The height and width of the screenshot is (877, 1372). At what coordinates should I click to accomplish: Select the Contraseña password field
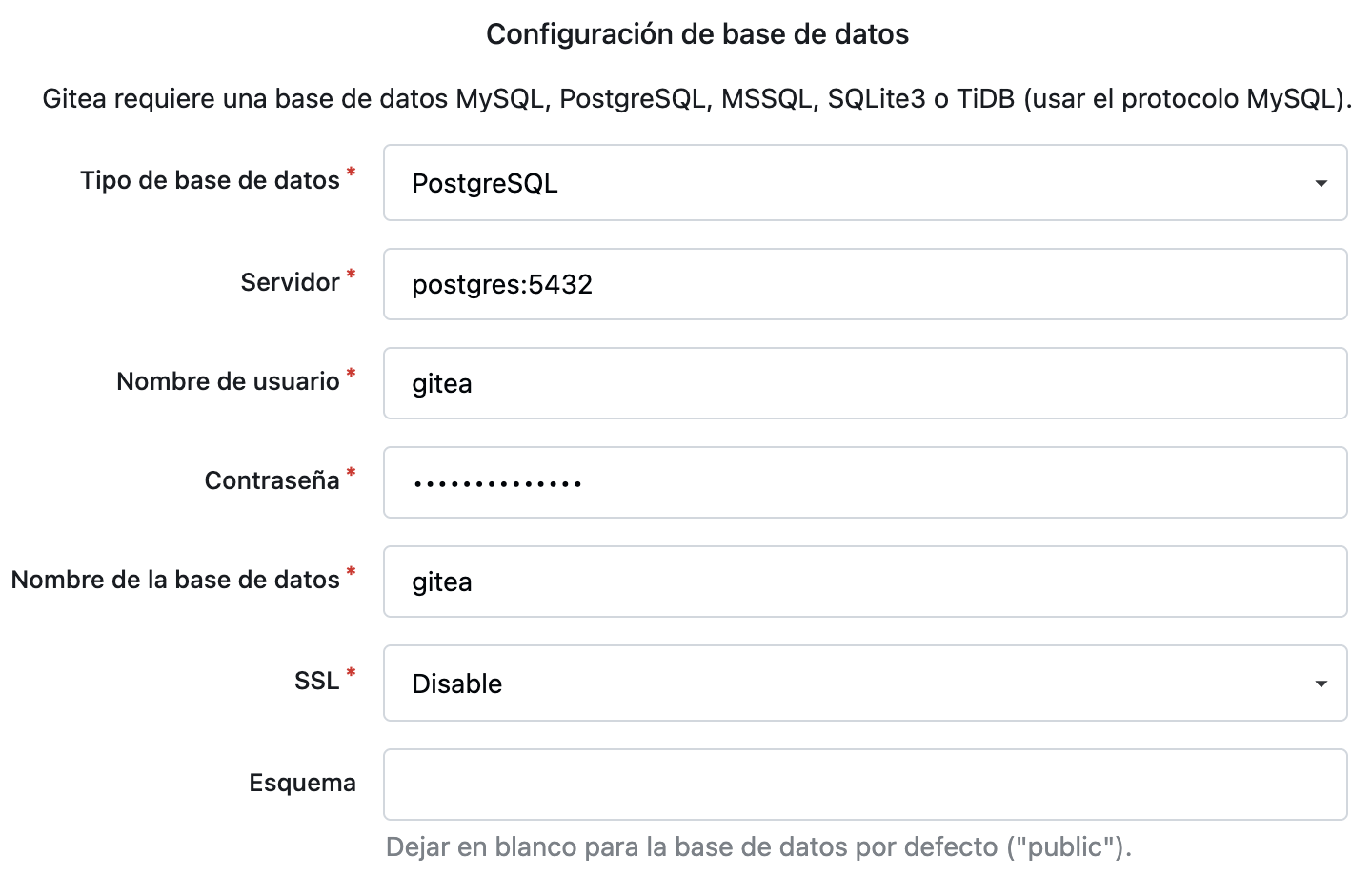(863, 482)
